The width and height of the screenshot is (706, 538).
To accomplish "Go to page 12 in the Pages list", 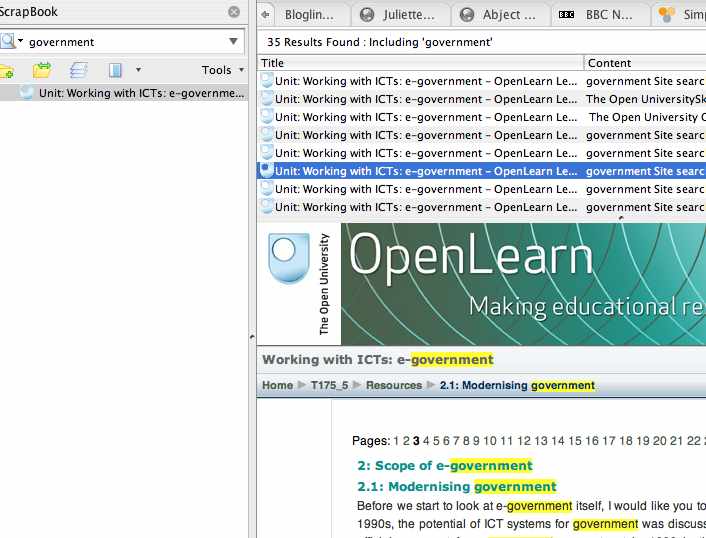I will (524, 441).
